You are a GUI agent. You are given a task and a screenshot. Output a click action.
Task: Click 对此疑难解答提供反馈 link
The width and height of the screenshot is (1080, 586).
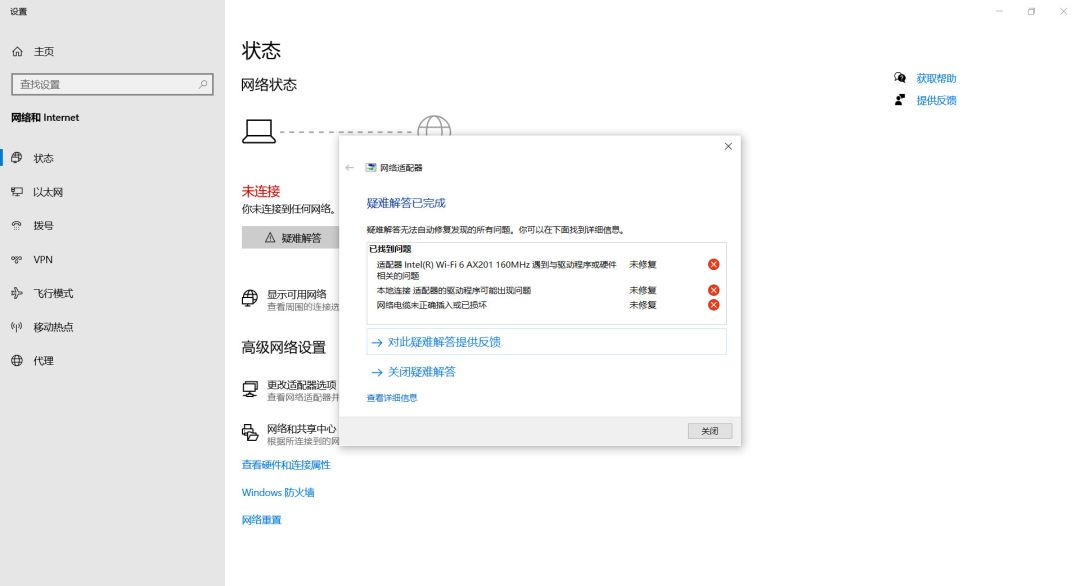(444, 342)
